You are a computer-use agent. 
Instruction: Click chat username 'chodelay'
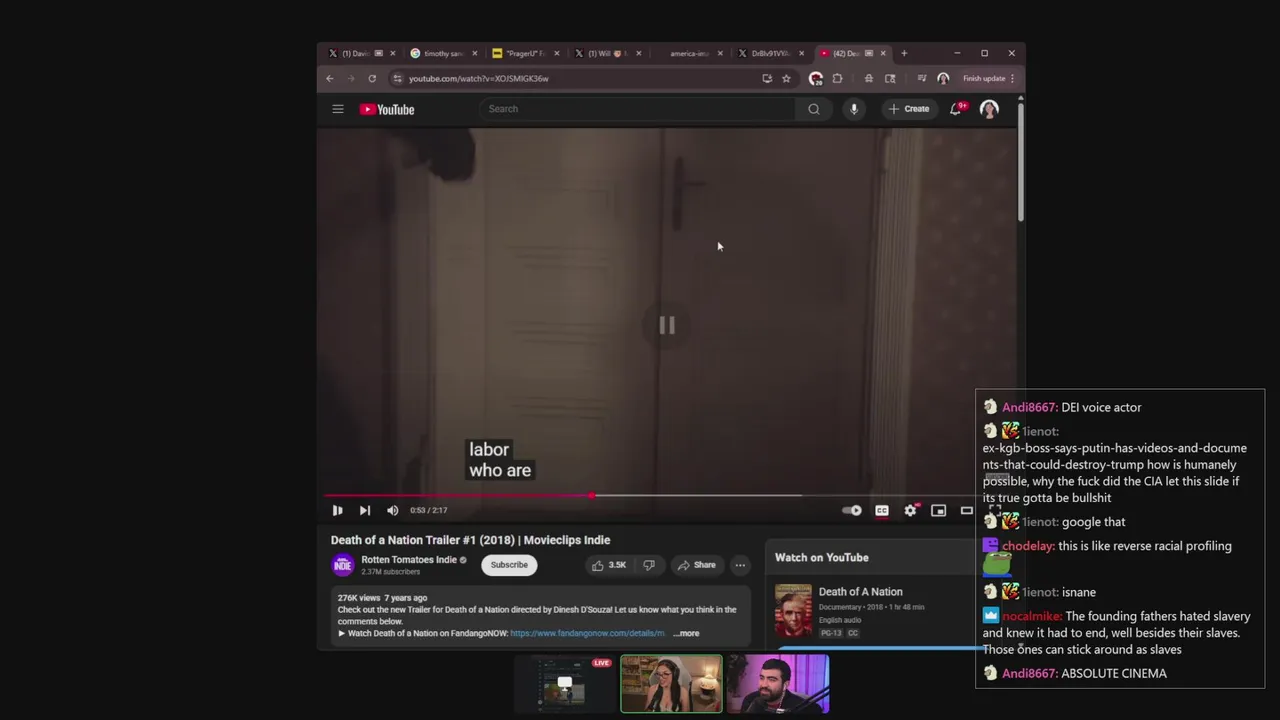coord(1027,546)
